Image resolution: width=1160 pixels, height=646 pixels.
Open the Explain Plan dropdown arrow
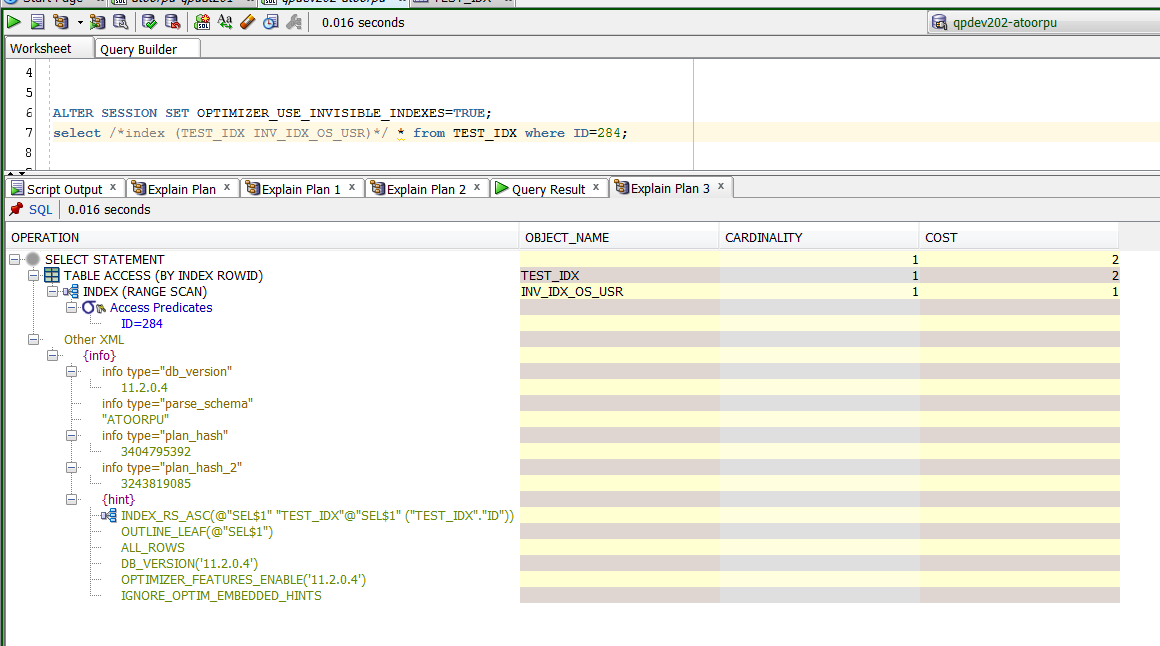(x=80, y=22)
